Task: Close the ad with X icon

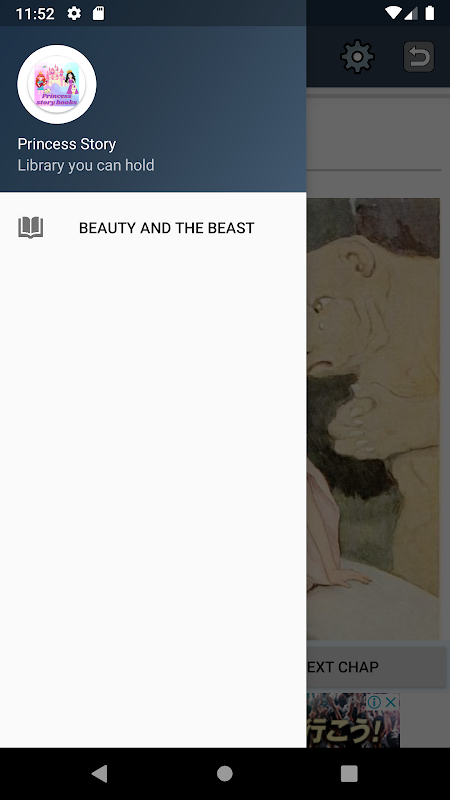Action: pyautogui.click(x=390, y=702)
